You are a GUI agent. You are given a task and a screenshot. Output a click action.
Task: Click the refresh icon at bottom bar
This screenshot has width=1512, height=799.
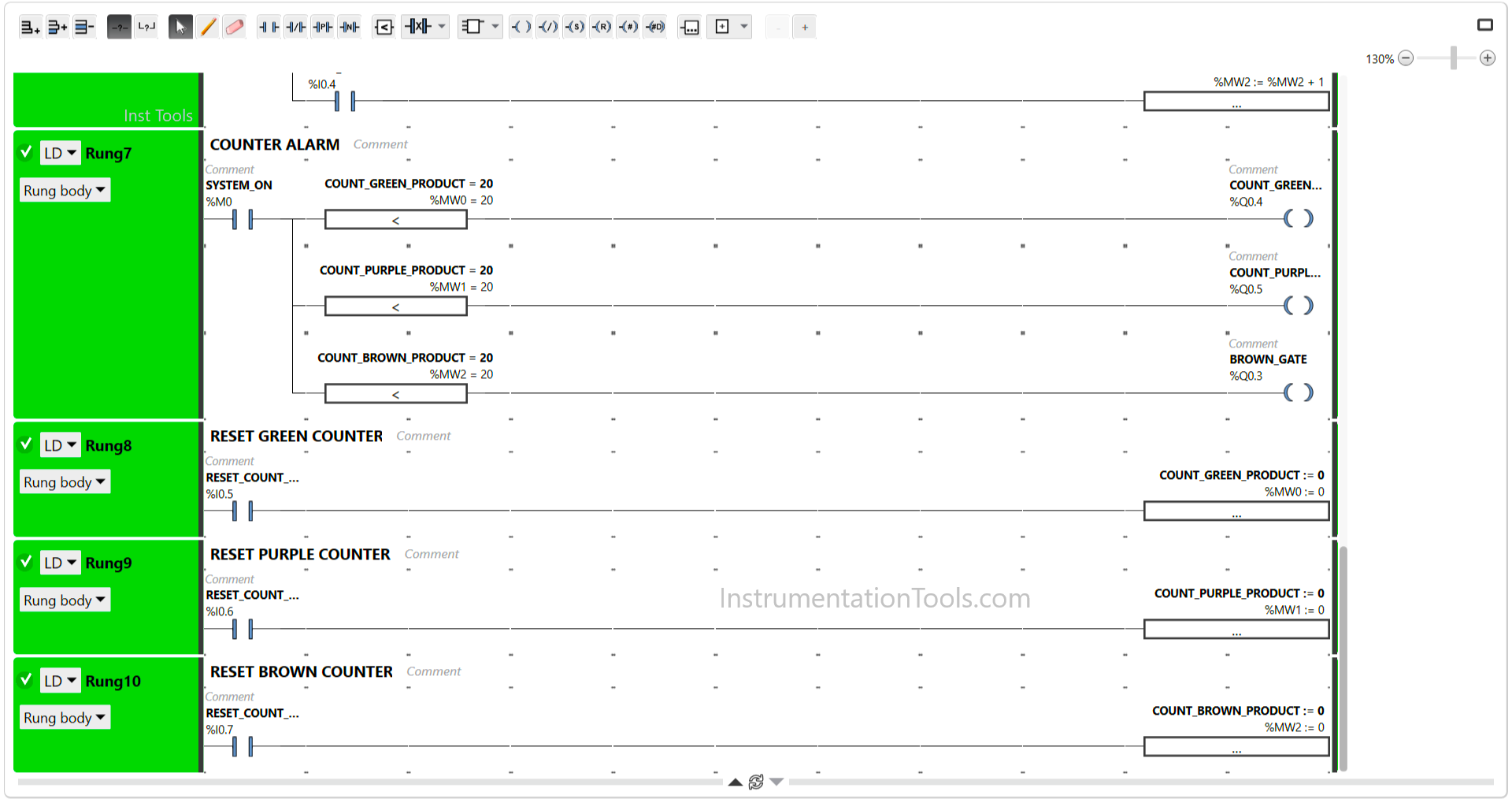[x=756, y=782]
